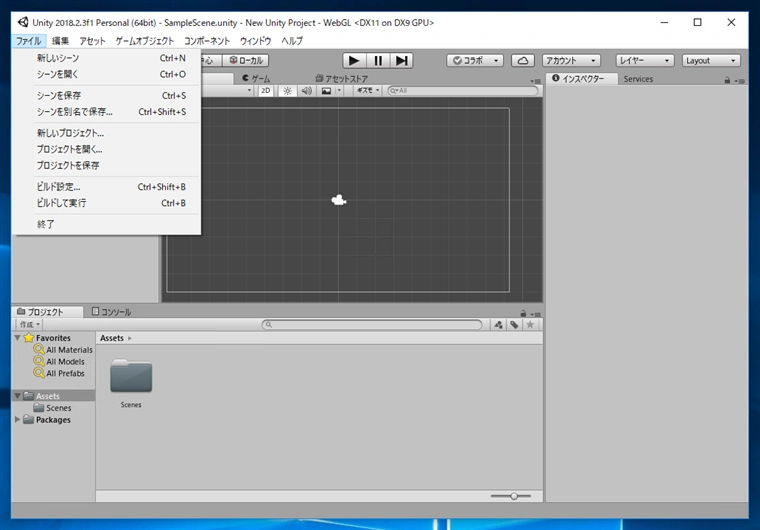This screenshot has height=530, width=760.
Task: Open the Help (ヘルプ) menu
Action: (292, 41)
